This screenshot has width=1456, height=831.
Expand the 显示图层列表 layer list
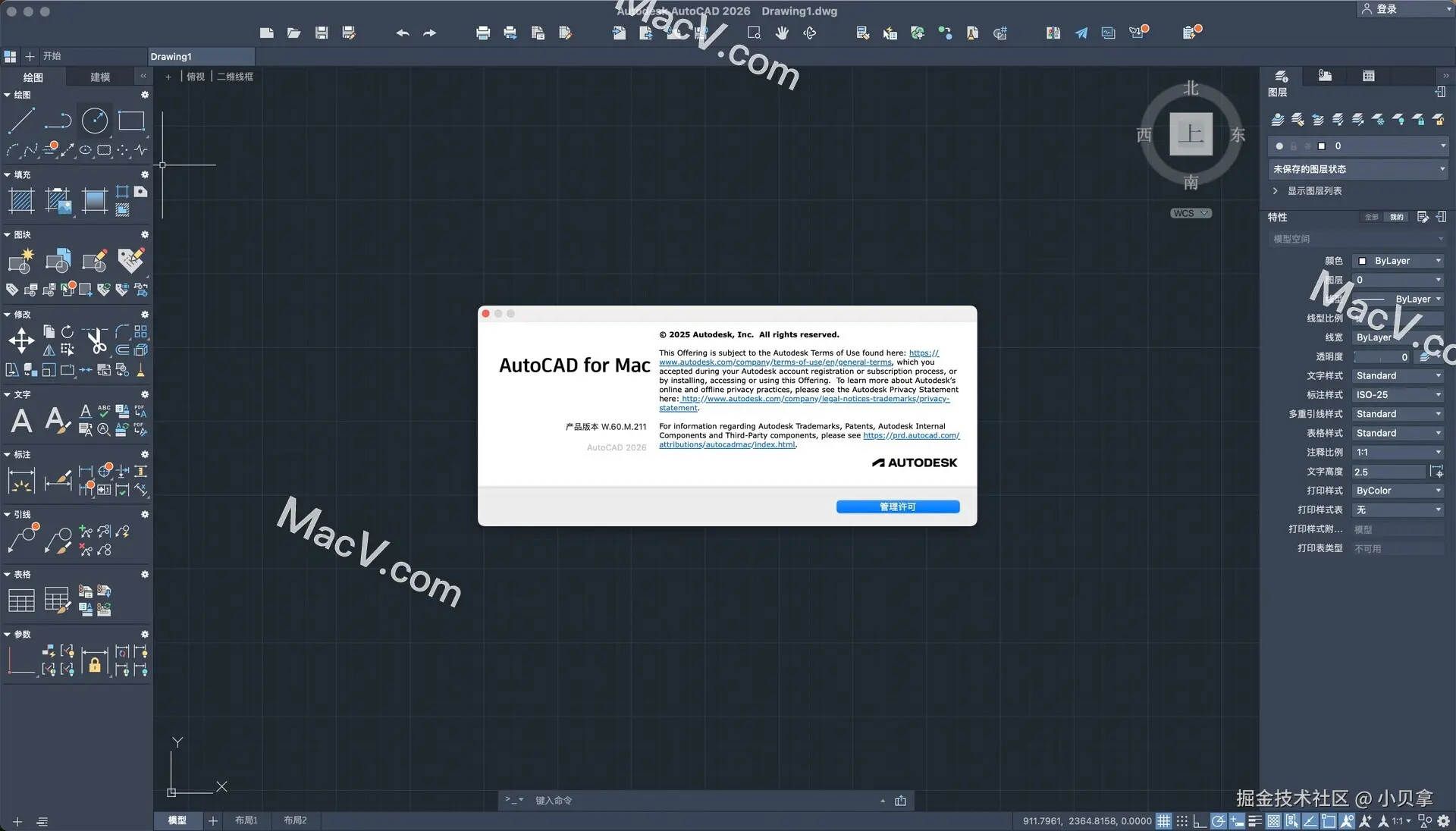pos(1313,191)
